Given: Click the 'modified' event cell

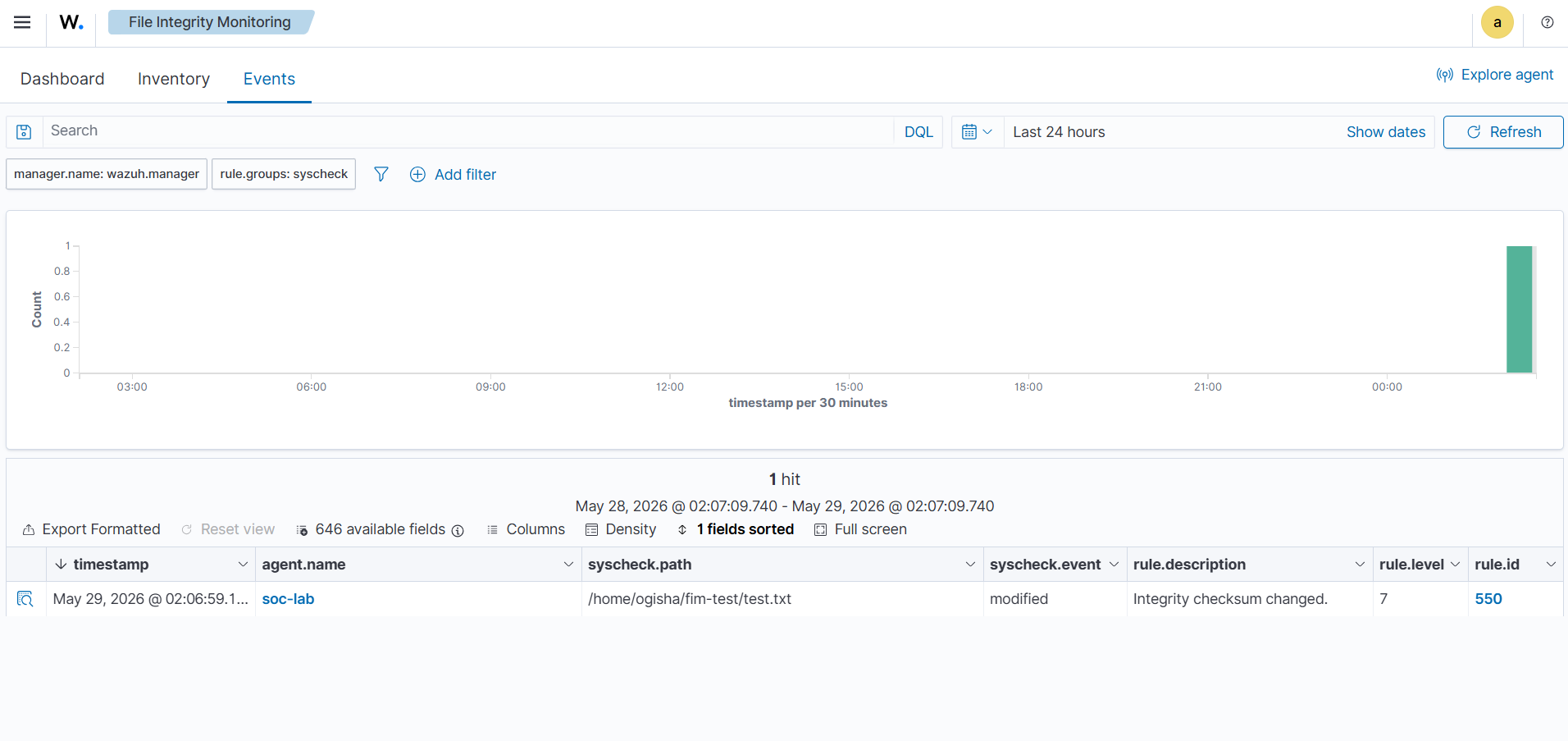Looking at the screenshot, I should click(x=1055, y=599).
